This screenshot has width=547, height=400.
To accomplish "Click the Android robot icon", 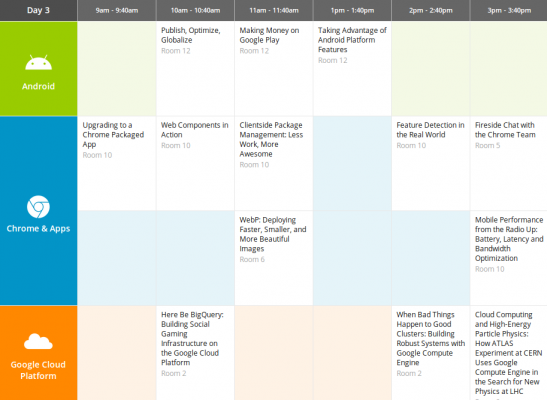I will point(38,63).
